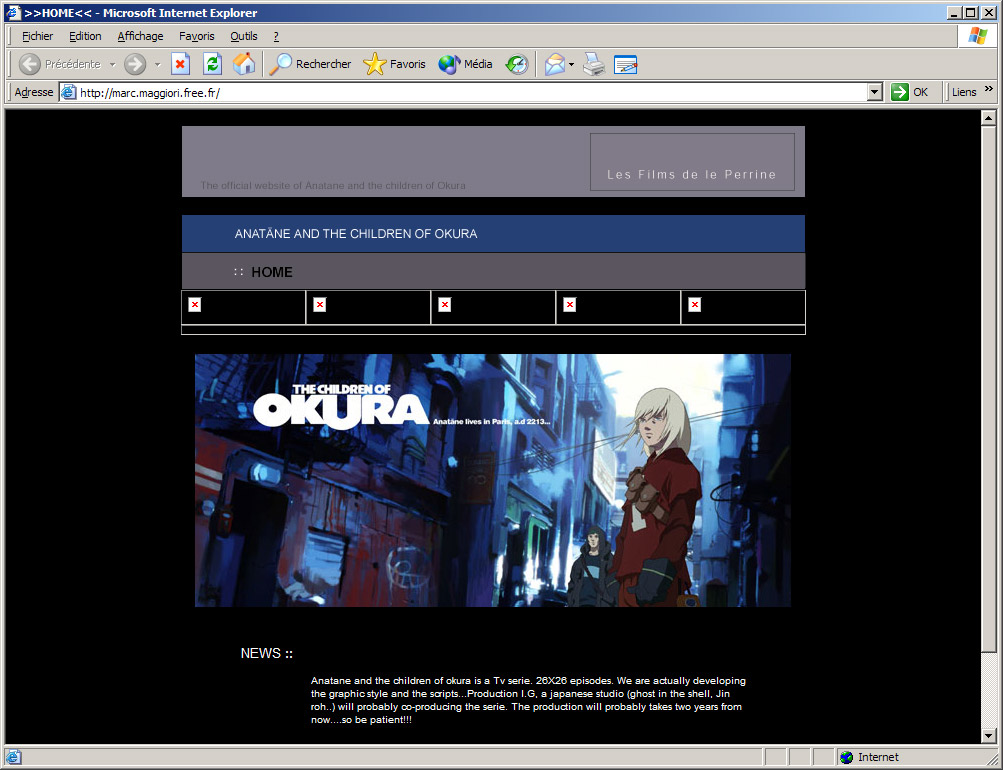Click the ANATÄNE AND THE CHILDREN OF OKURA heading
This screenshot has height=770, width=1003.
[356, 234]
